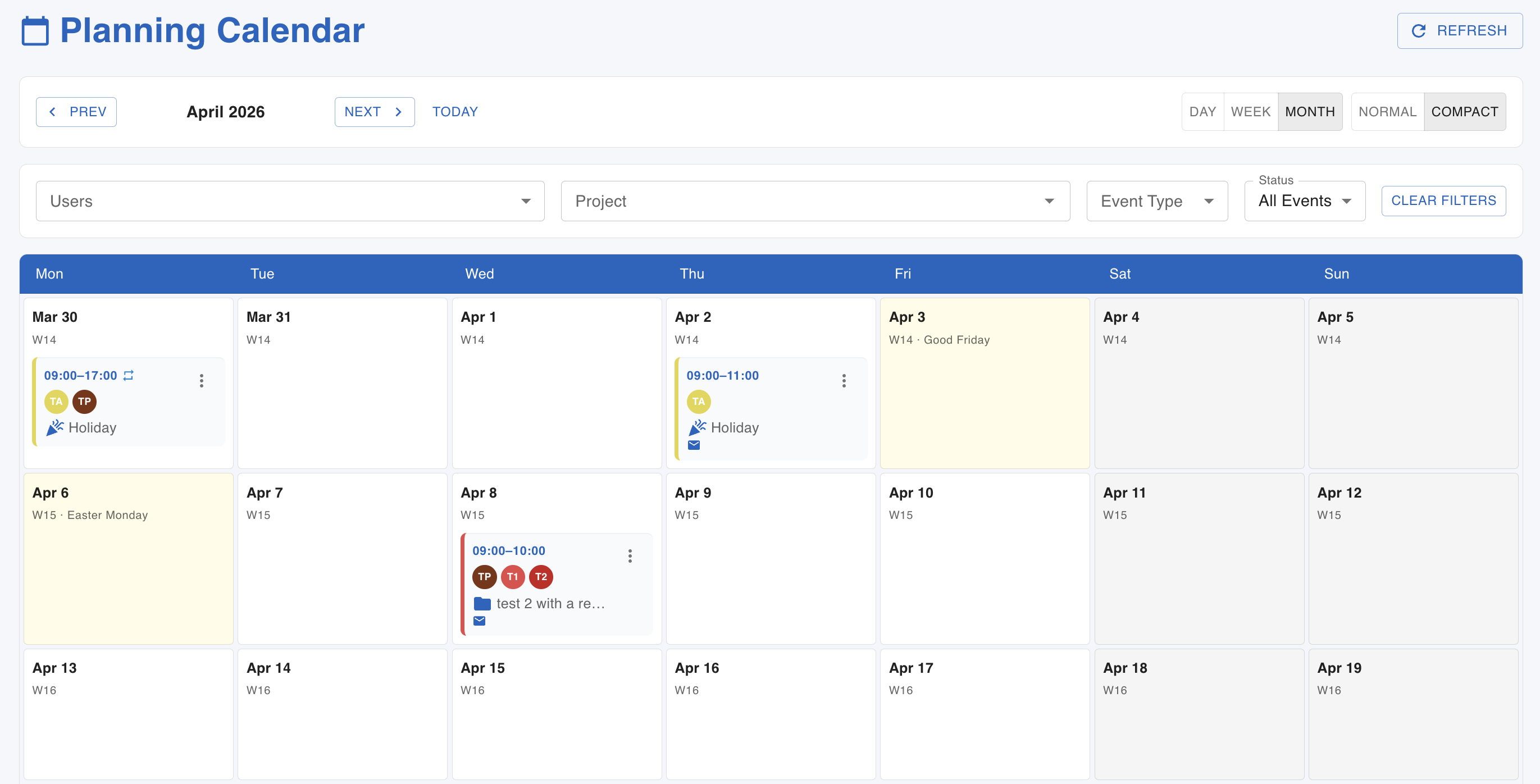
Task: Select the COMPACT tab
Action: [x=1465, y=111]
